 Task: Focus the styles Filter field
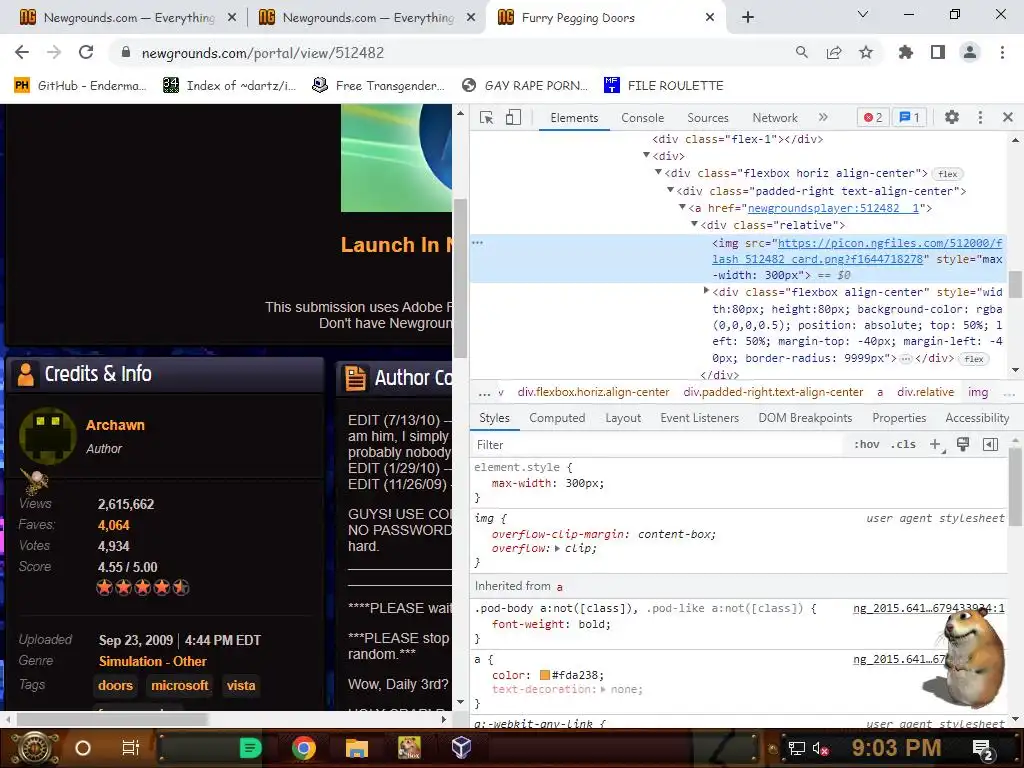(660, 445)
